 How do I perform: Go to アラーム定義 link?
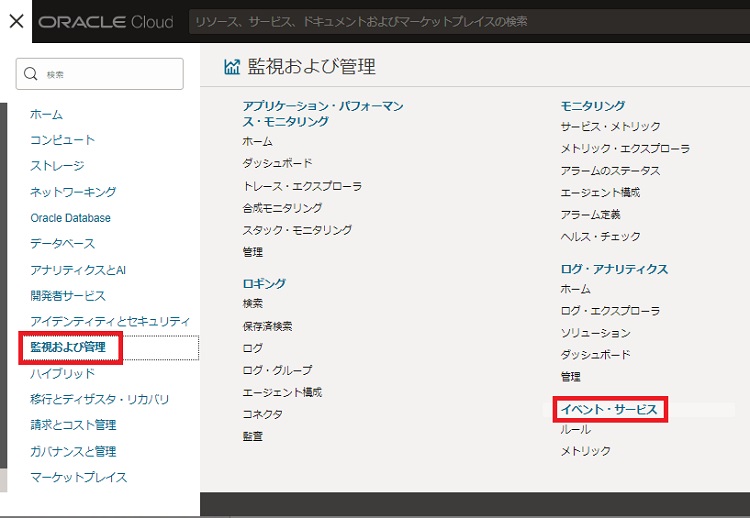coord(590,214)
